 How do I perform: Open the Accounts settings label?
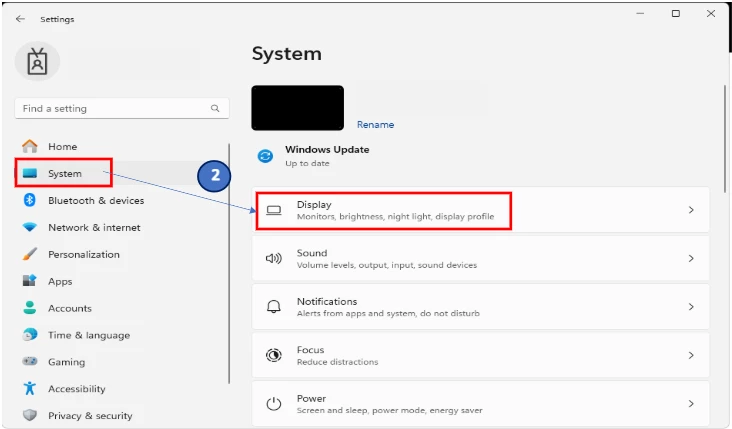click(70, 308)
